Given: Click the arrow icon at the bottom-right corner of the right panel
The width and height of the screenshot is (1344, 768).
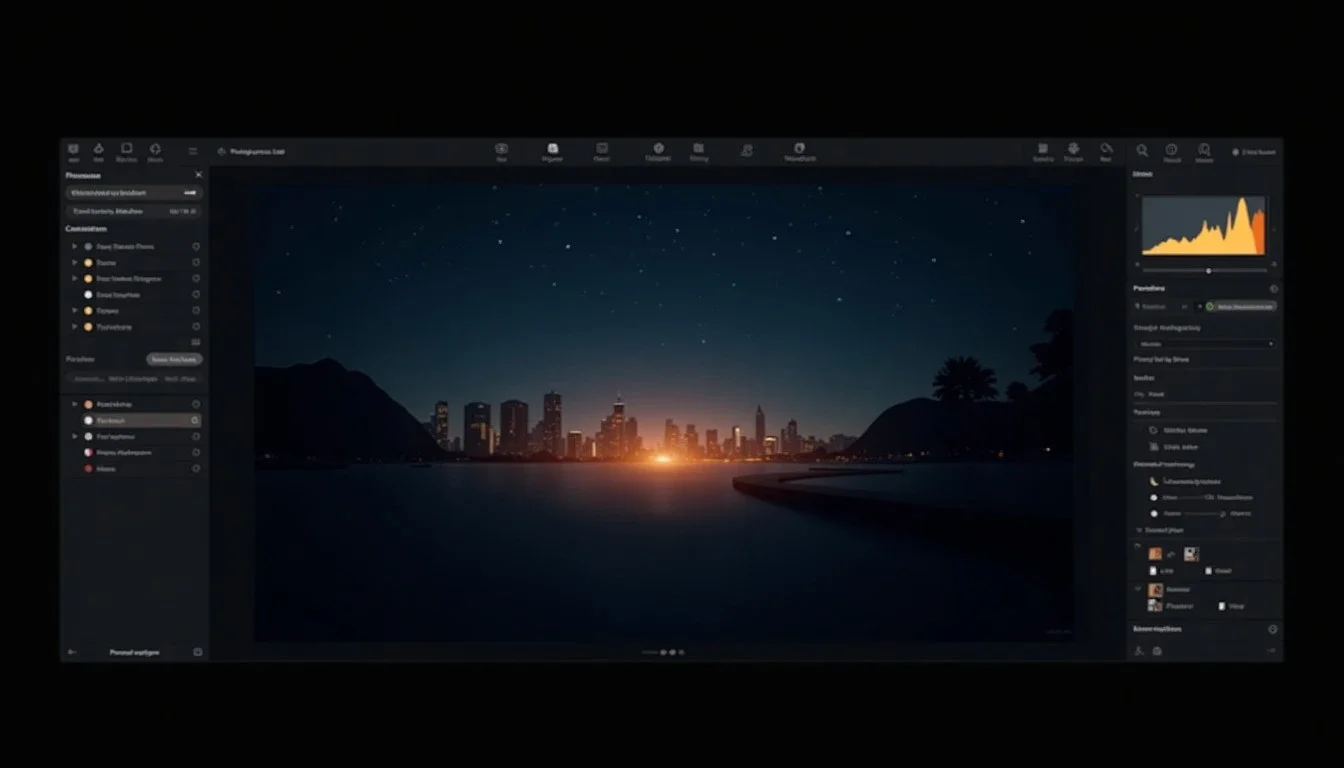Looking at the screenshot, I should (x=1271, y=651).
